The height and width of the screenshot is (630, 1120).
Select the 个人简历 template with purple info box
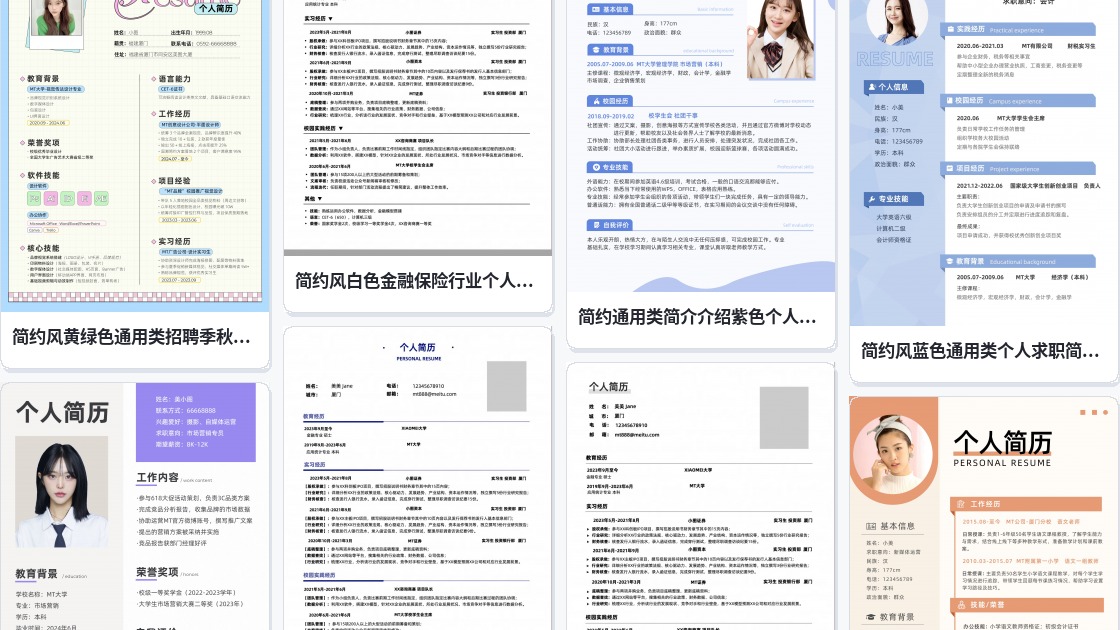(x=135, y=506)
